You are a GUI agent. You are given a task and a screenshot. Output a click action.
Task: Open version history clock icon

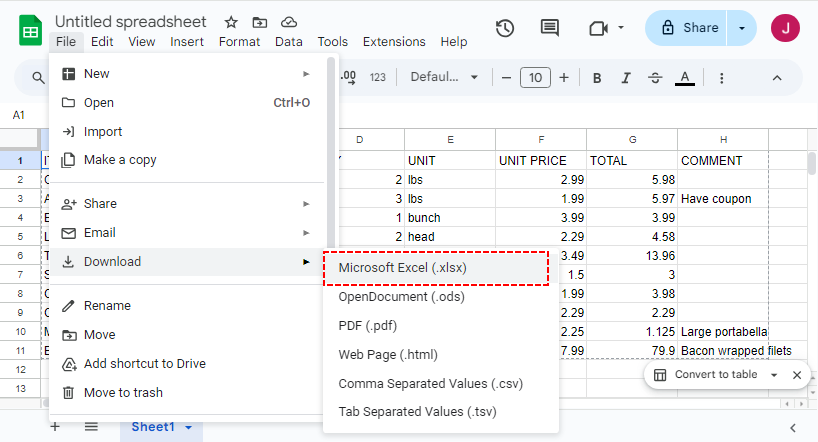point(504,28)
